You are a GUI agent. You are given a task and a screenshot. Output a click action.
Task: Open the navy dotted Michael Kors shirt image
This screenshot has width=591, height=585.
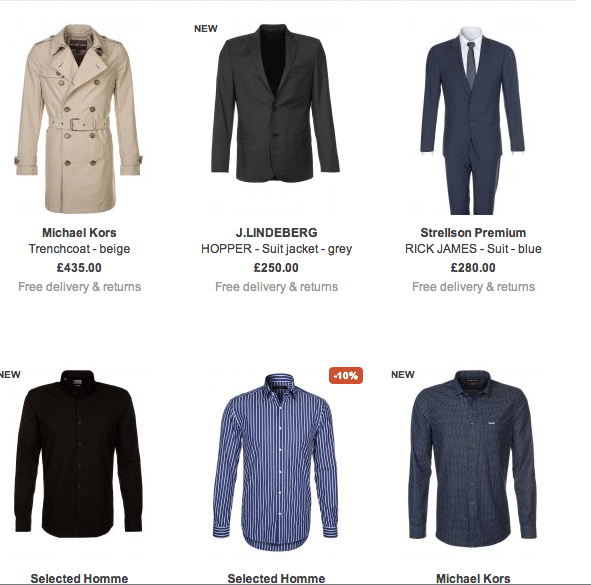click(x=473, y=458)
